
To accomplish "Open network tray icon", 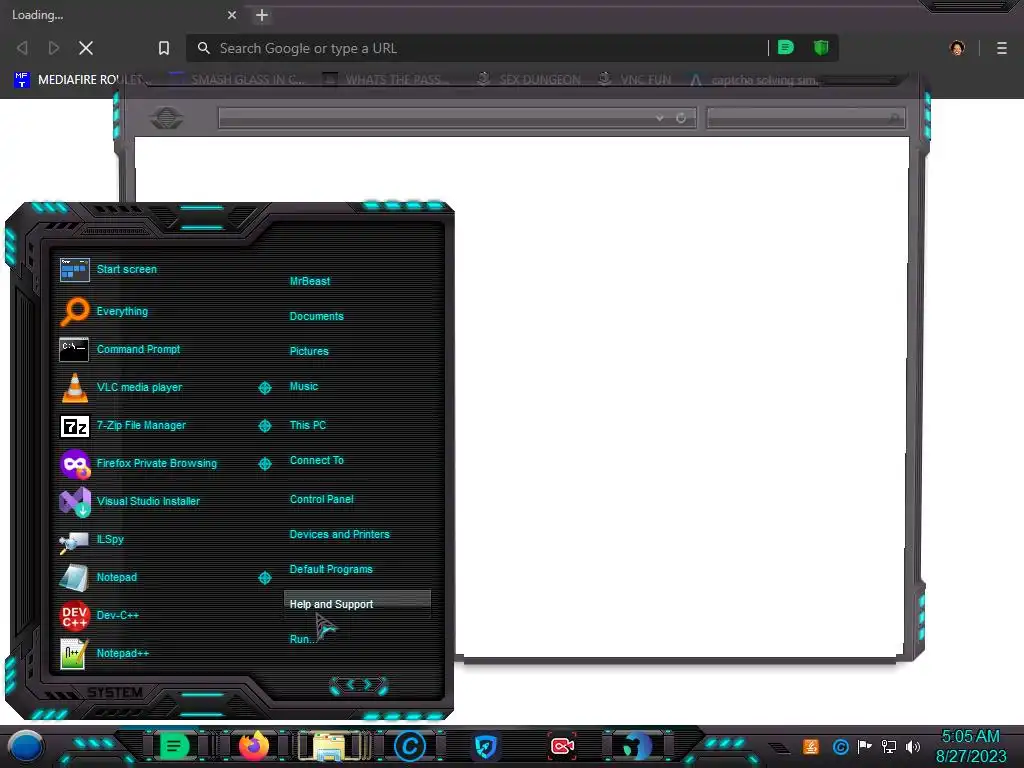I will (x=889, y=746).
